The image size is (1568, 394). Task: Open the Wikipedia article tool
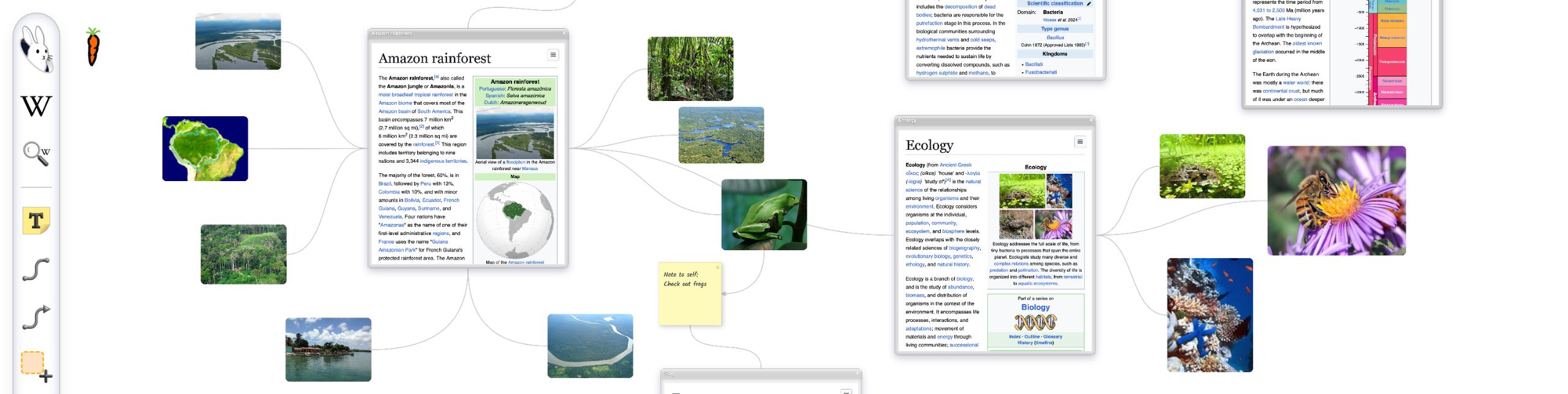[x=36, y=106]
